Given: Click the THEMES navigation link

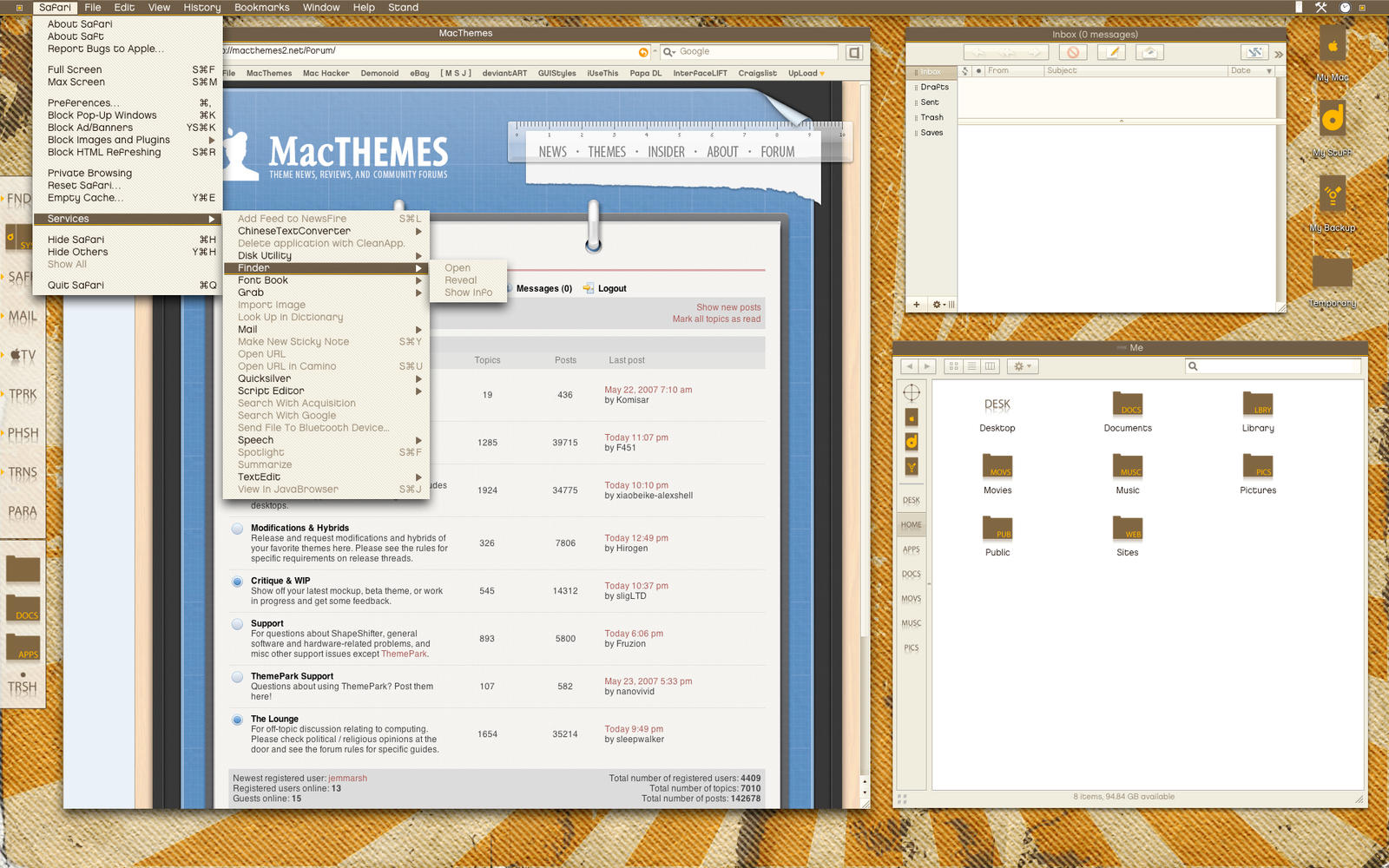Looking at the screenshot, I should (606, 152).
